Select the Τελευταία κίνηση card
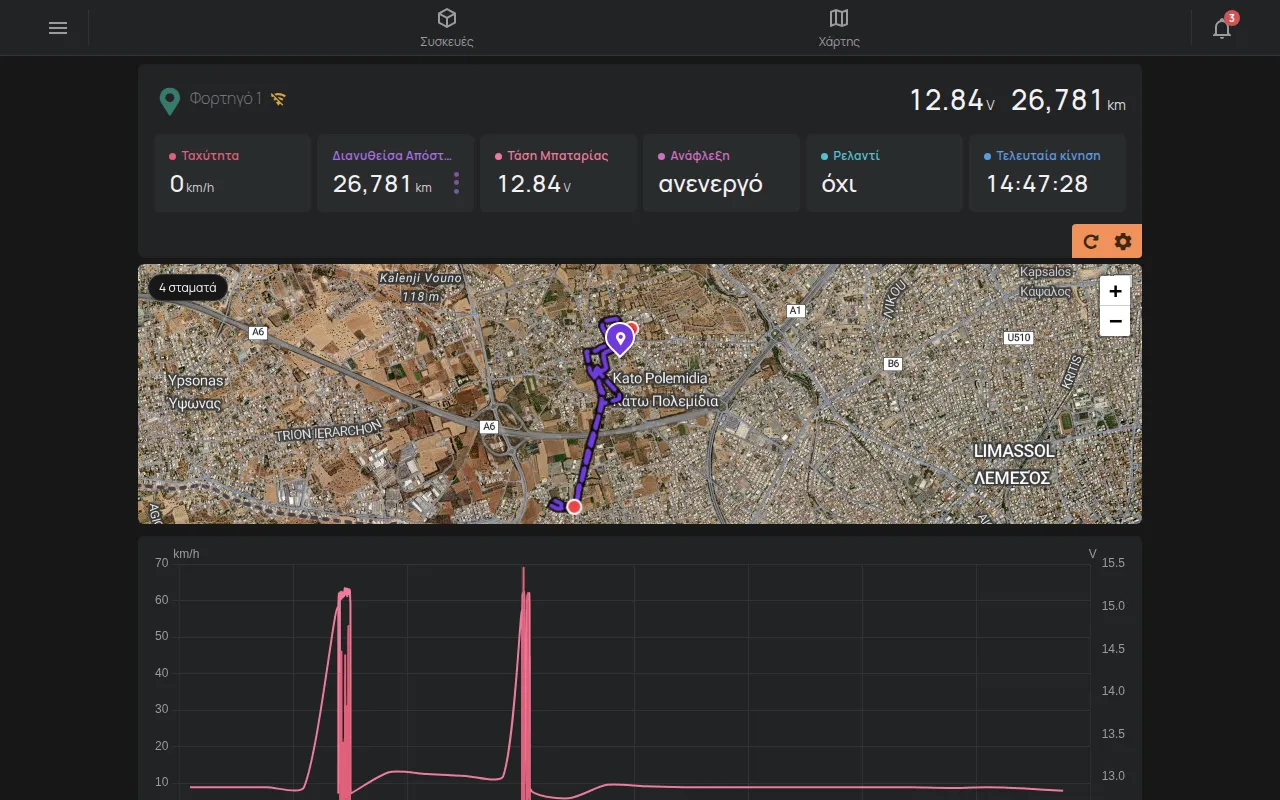Screen dimensions: 1280x800 (x=1047, y=173)
